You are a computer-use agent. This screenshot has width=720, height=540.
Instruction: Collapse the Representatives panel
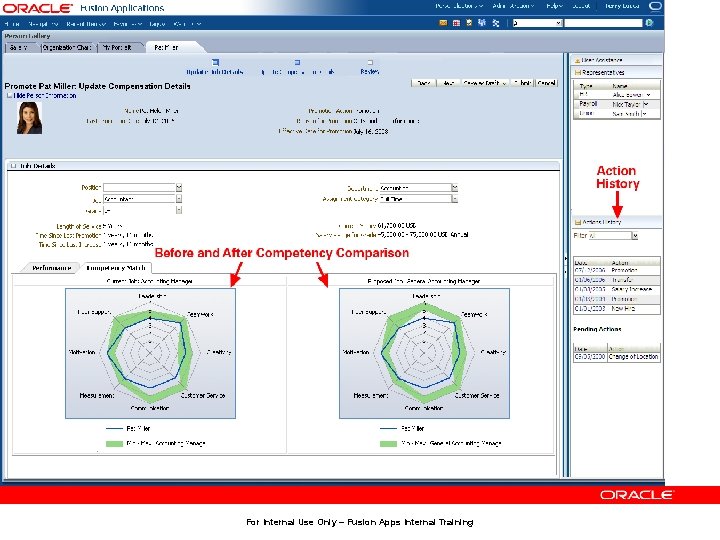578,73
